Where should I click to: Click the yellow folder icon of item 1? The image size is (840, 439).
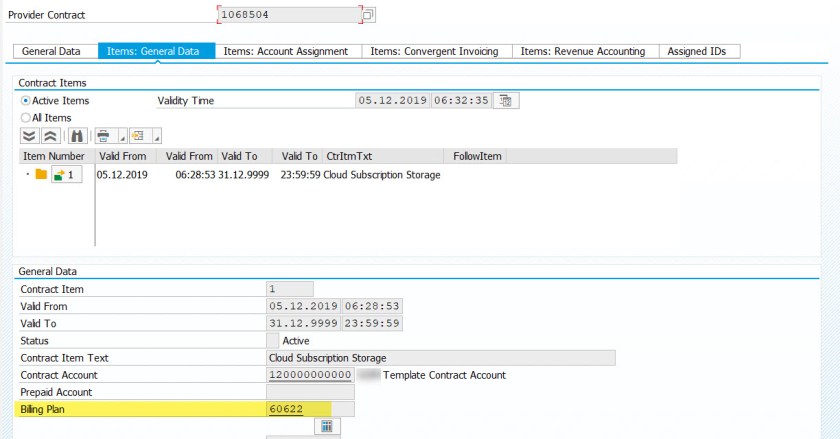coord(41,175)
